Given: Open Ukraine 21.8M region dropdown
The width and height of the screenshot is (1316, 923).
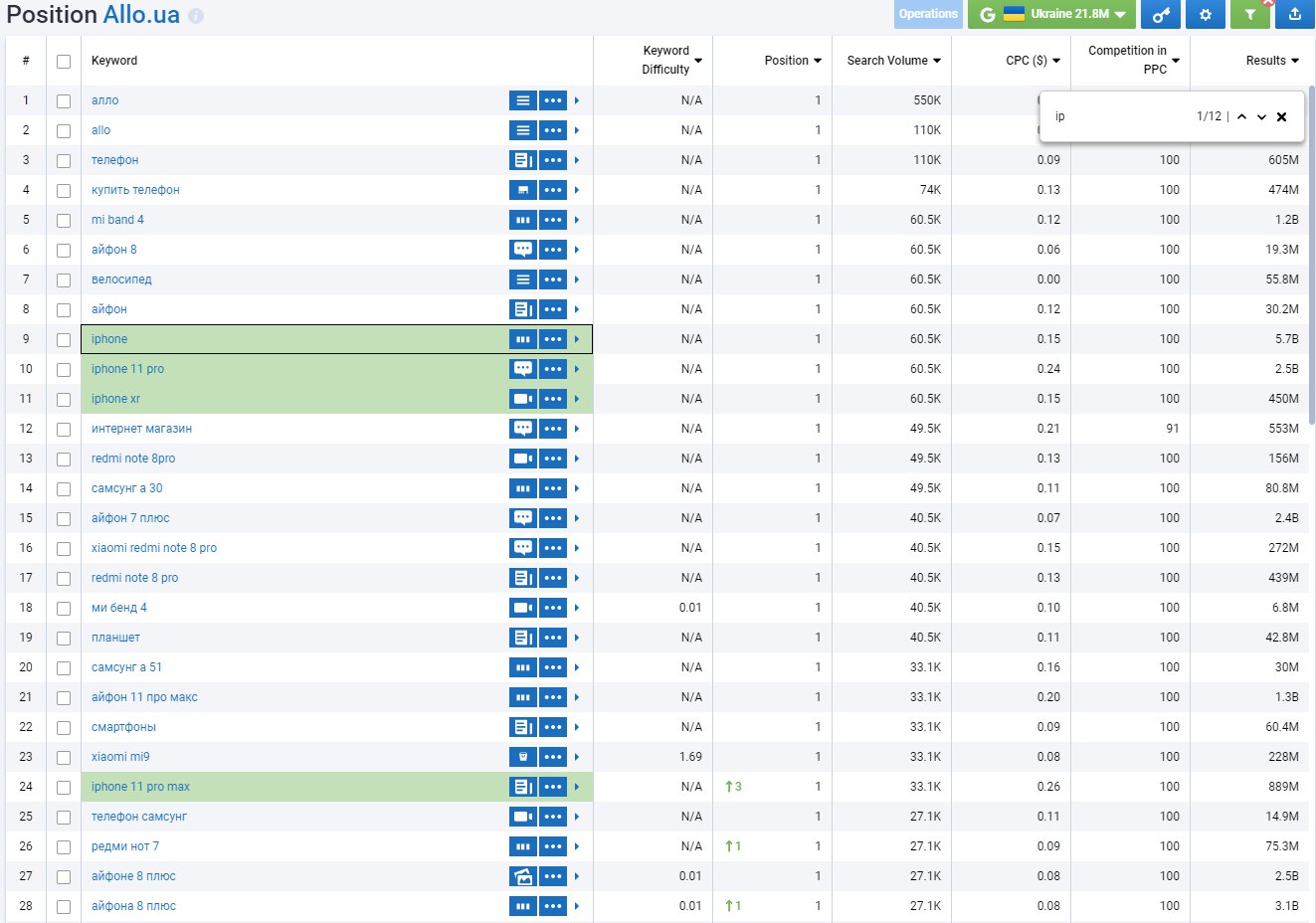Looking at the screenshot, I should click(x=1051, y=14).
